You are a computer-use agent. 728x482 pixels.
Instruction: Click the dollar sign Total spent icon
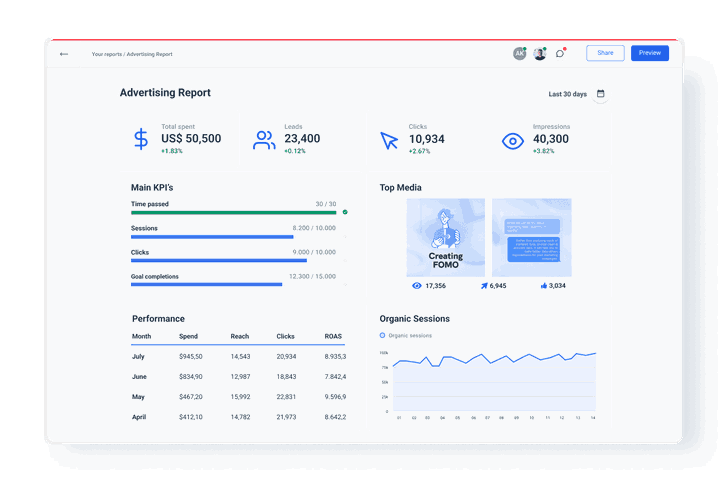click(141, 139)
